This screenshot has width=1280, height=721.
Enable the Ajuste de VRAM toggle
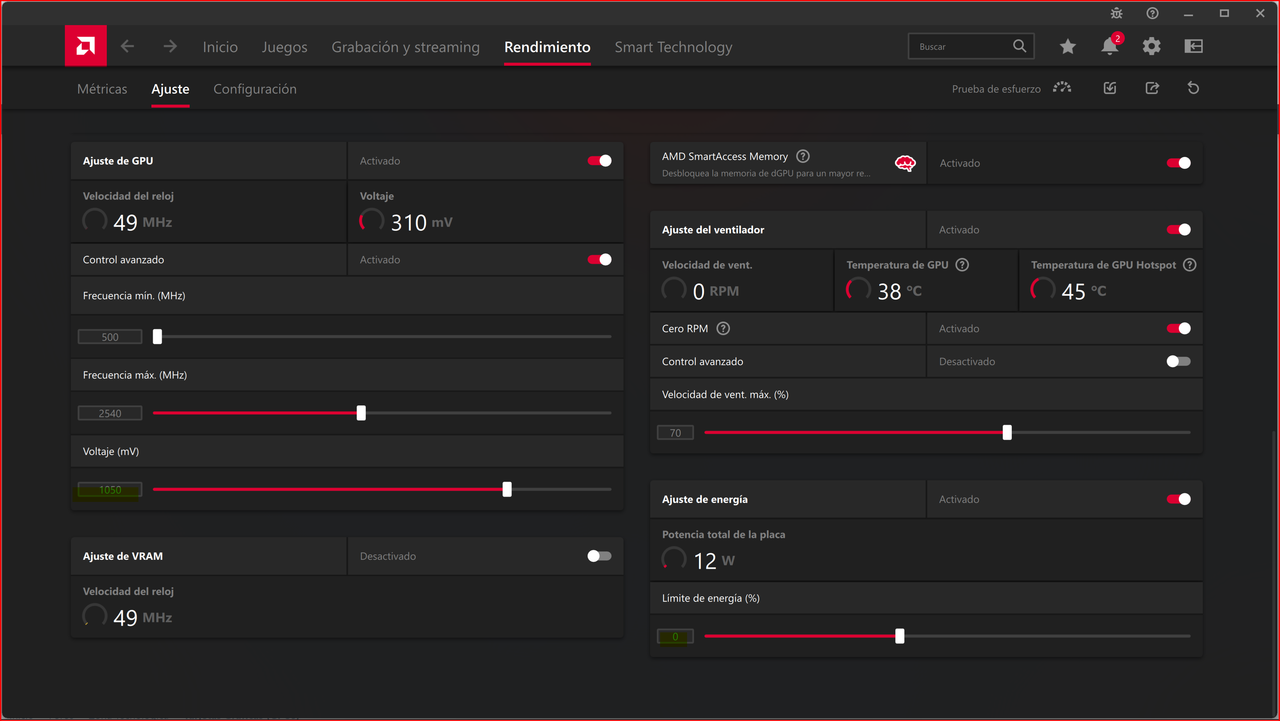(x=599, y=556)
